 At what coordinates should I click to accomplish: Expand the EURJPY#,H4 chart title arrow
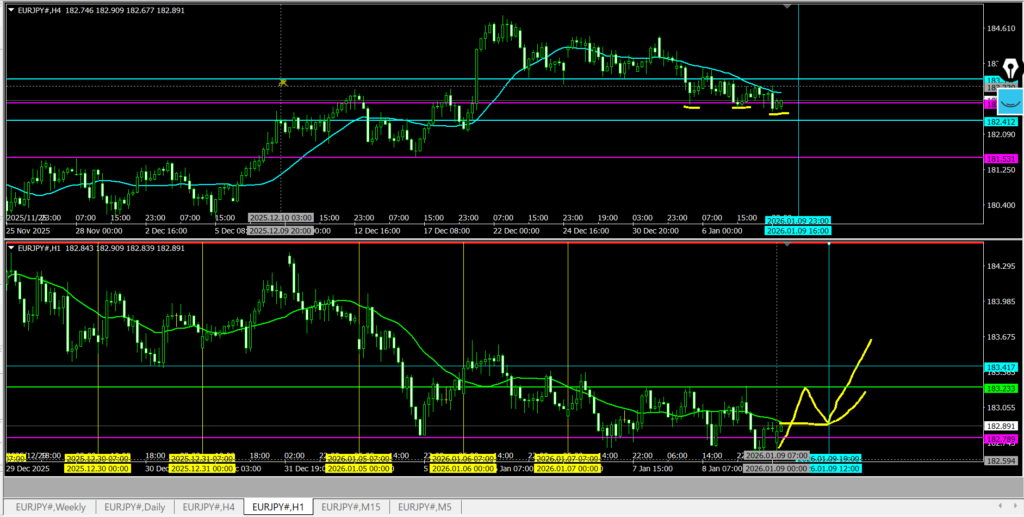pos(10,9)
